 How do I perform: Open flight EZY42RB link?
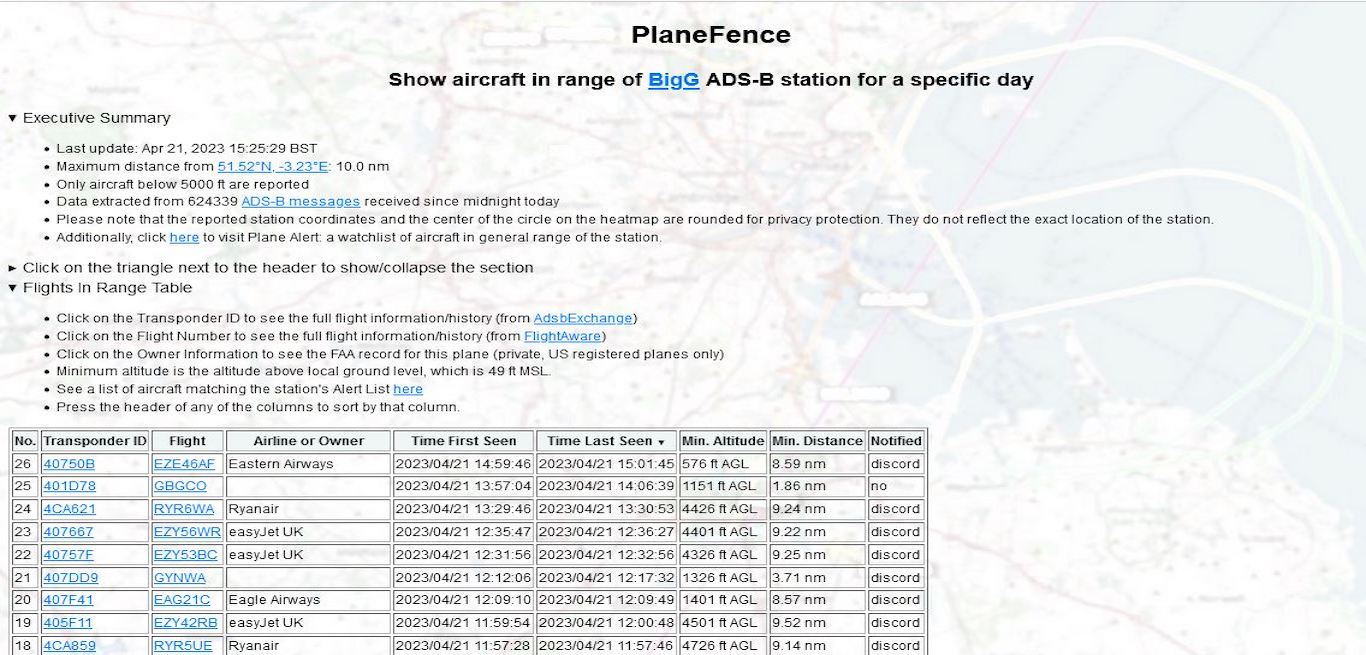click(185, 623)
